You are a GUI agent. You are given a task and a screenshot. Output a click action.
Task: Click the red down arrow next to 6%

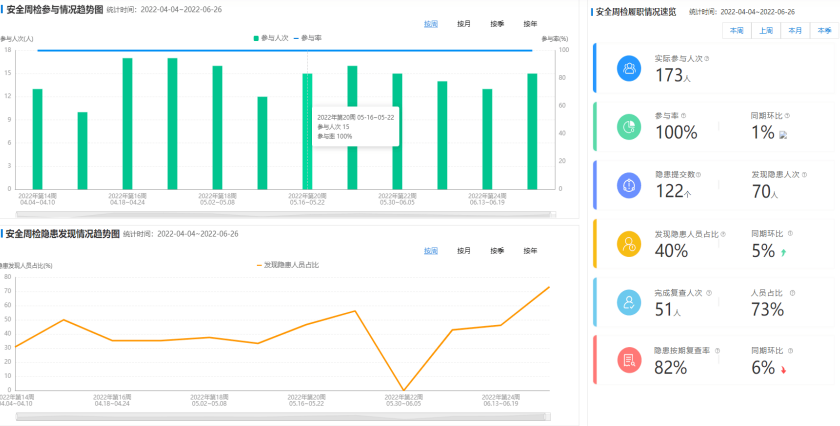(783, 370)
